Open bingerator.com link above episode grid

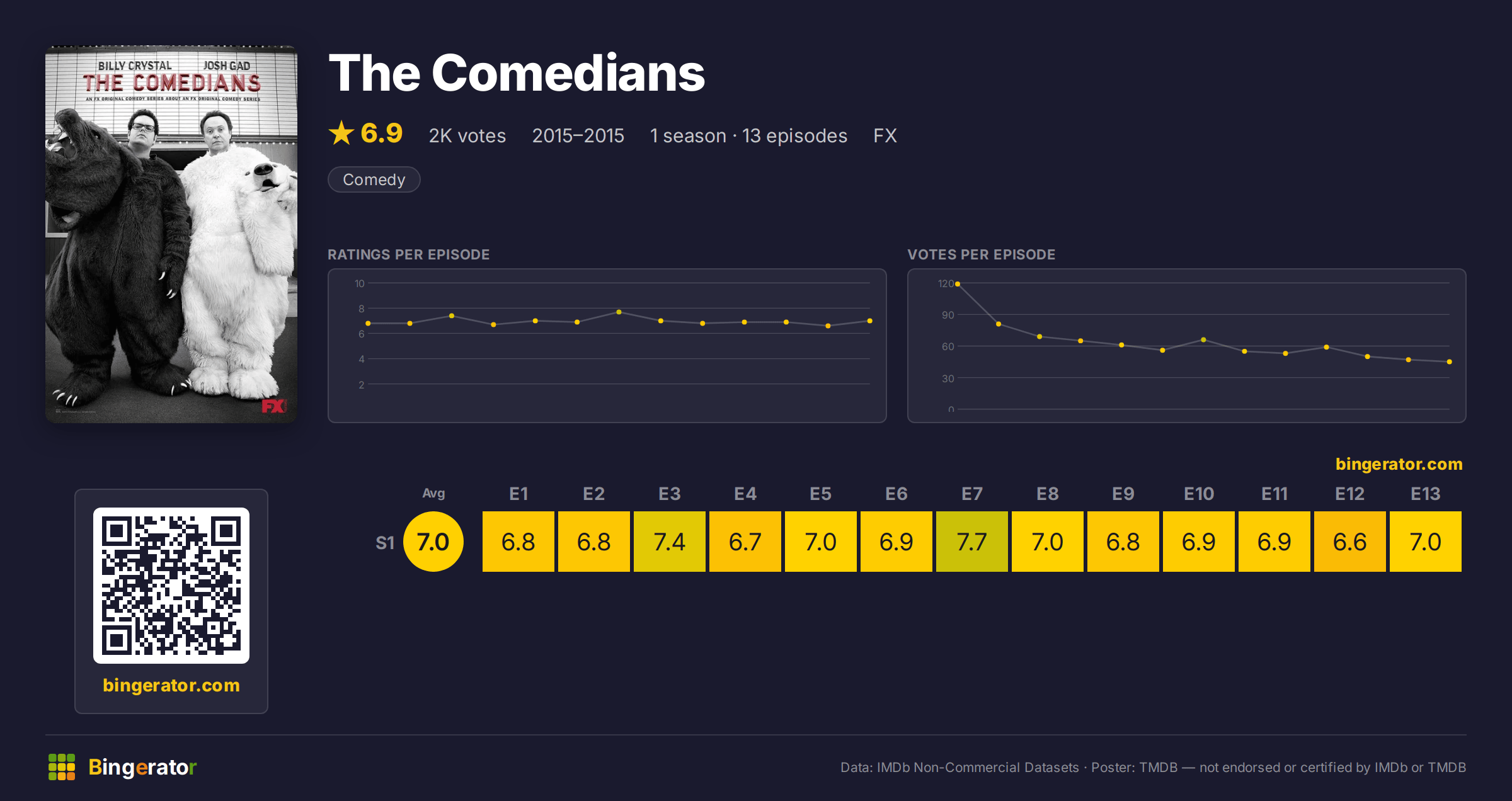[x=1399, y=464]
